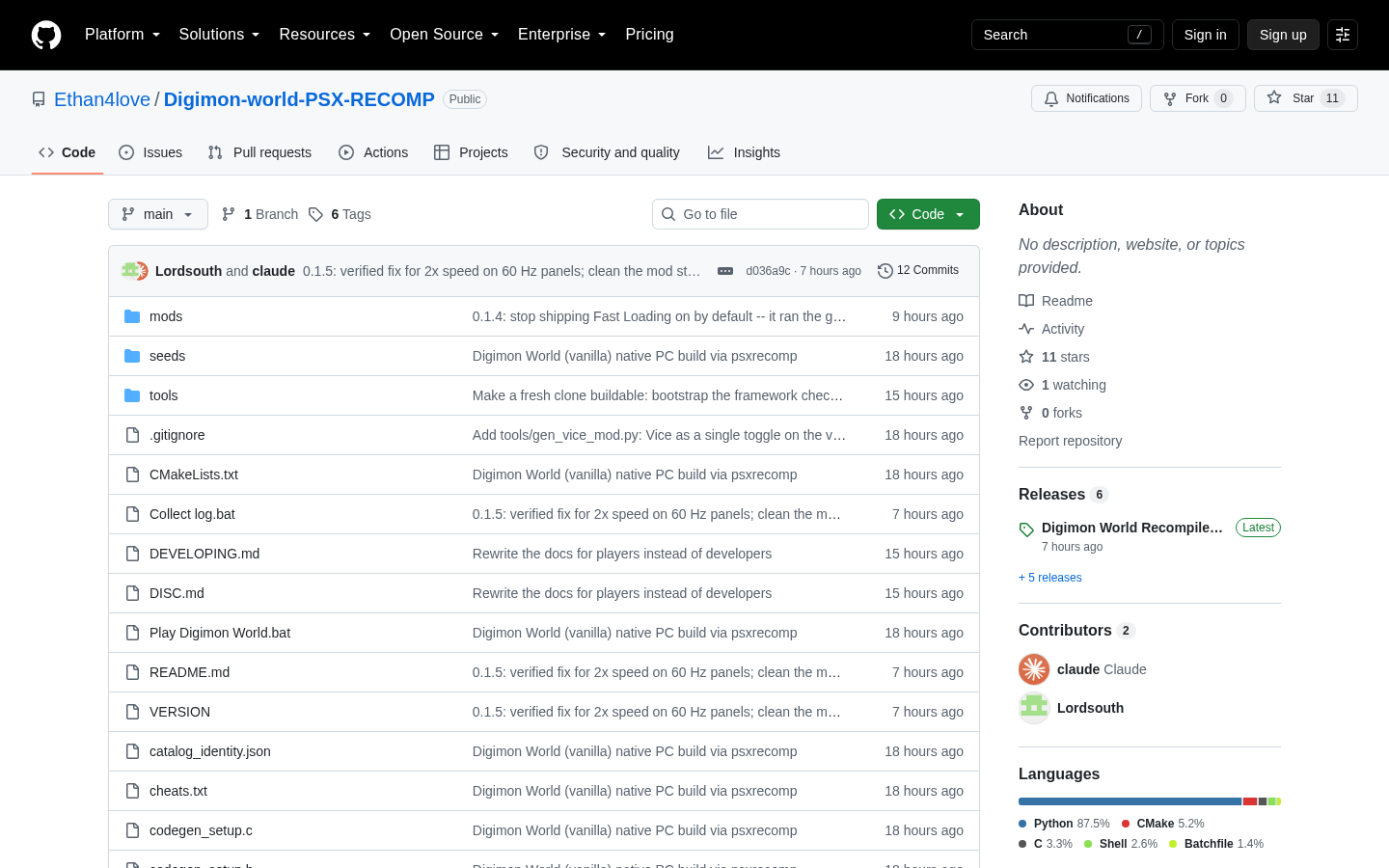
Task: Switch to the Security and quality tab
Action: (607, 152)
